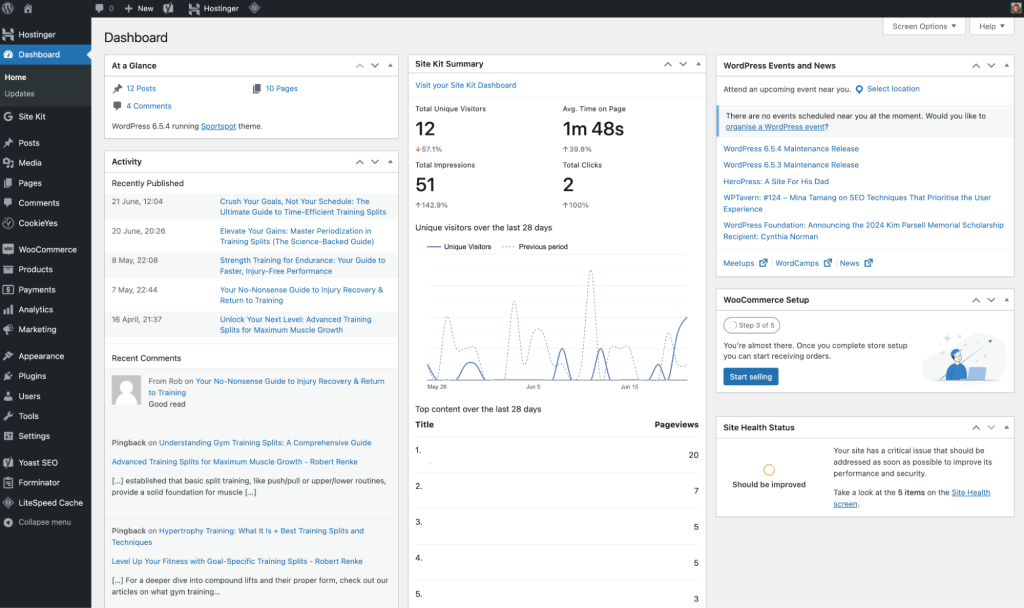Click the WordPress logo in the admin bar
Image resolution: width=1024 pixels, height=608 pixels.
click(x=7, y=7)
